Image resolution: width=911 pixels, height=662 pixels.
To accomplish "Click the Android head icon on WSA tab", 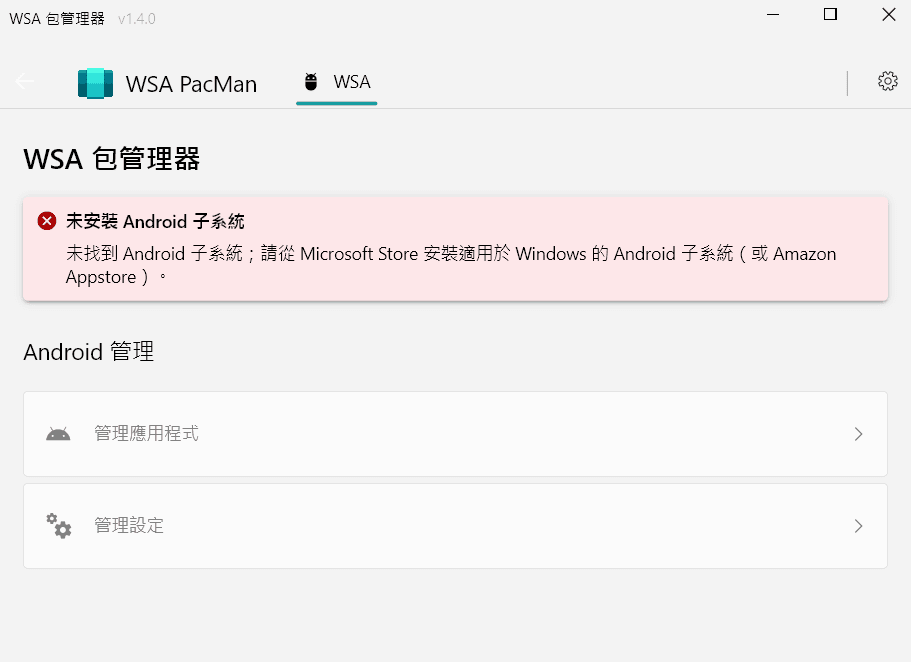I will (x=310, y=81).
